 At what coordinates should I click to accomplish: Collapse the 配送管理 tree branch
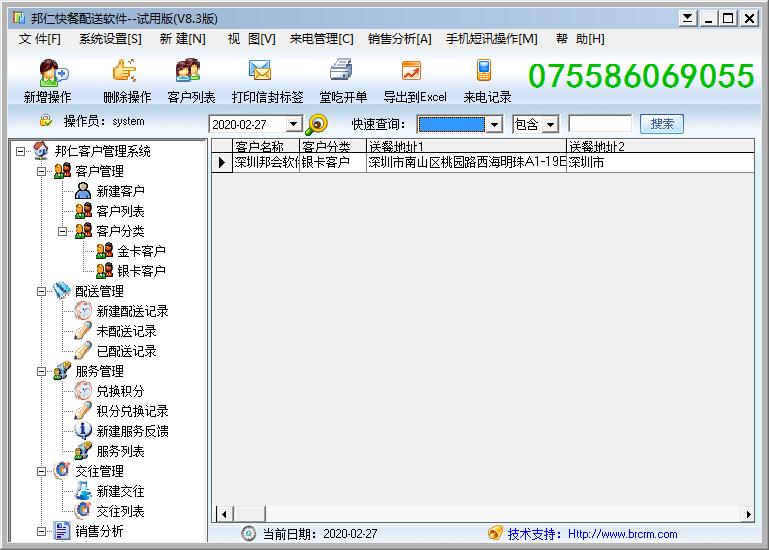tap(42, 291)
